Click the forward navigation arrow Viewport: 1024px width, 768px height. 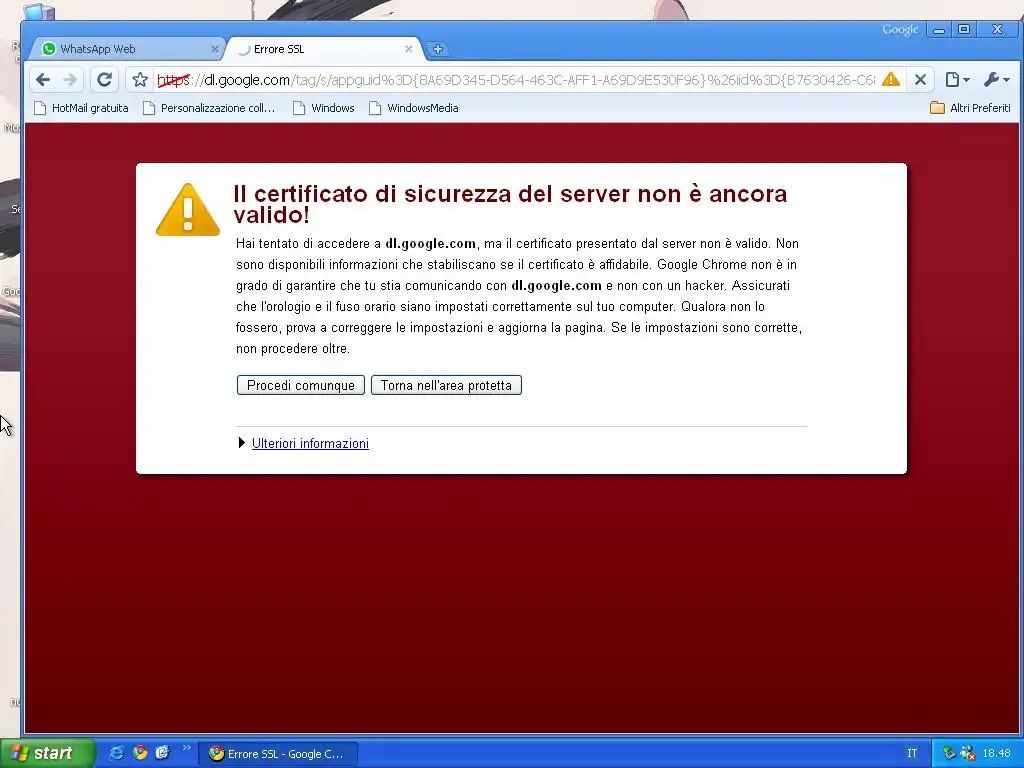[x=70, y=80]
